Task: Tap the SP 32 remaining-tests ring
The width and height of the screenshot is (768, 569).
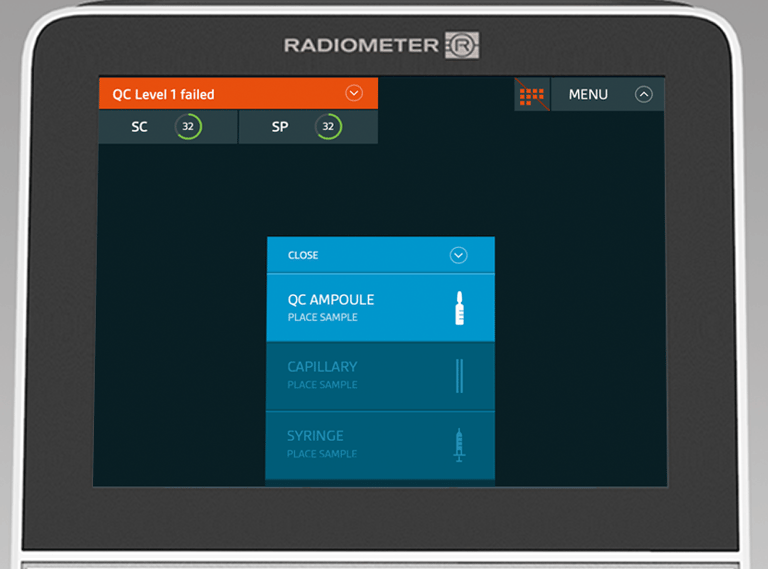Action: coord(328,126)
